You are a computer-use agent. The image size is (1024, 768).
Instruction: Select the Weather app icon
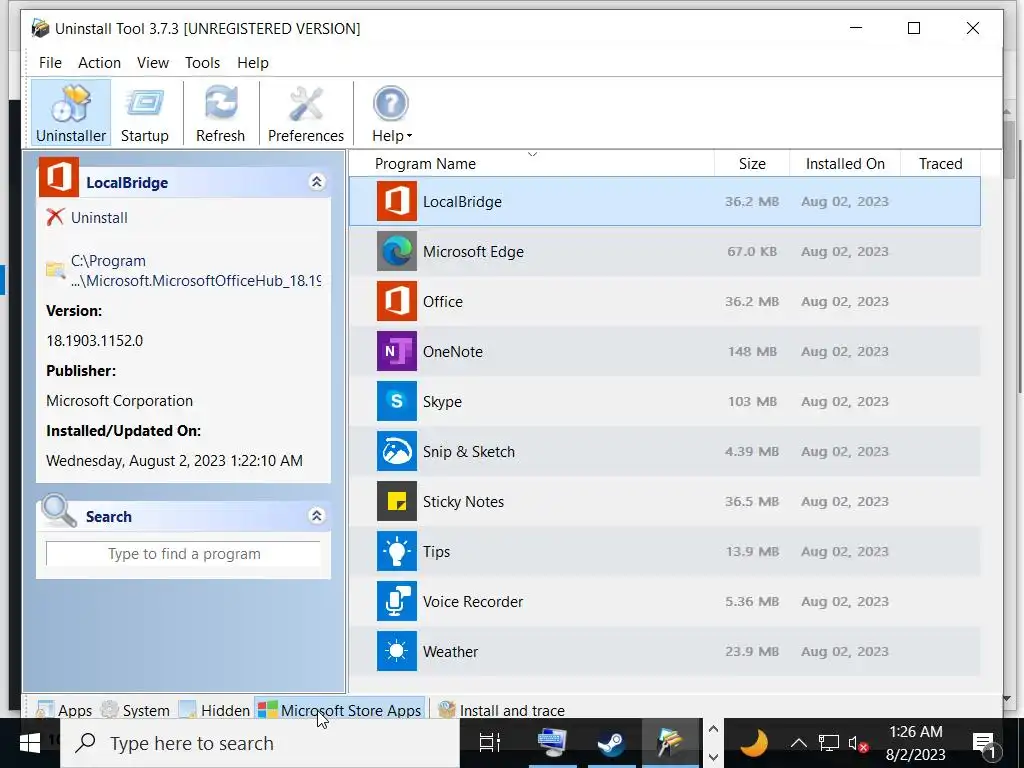pos(396,651)
